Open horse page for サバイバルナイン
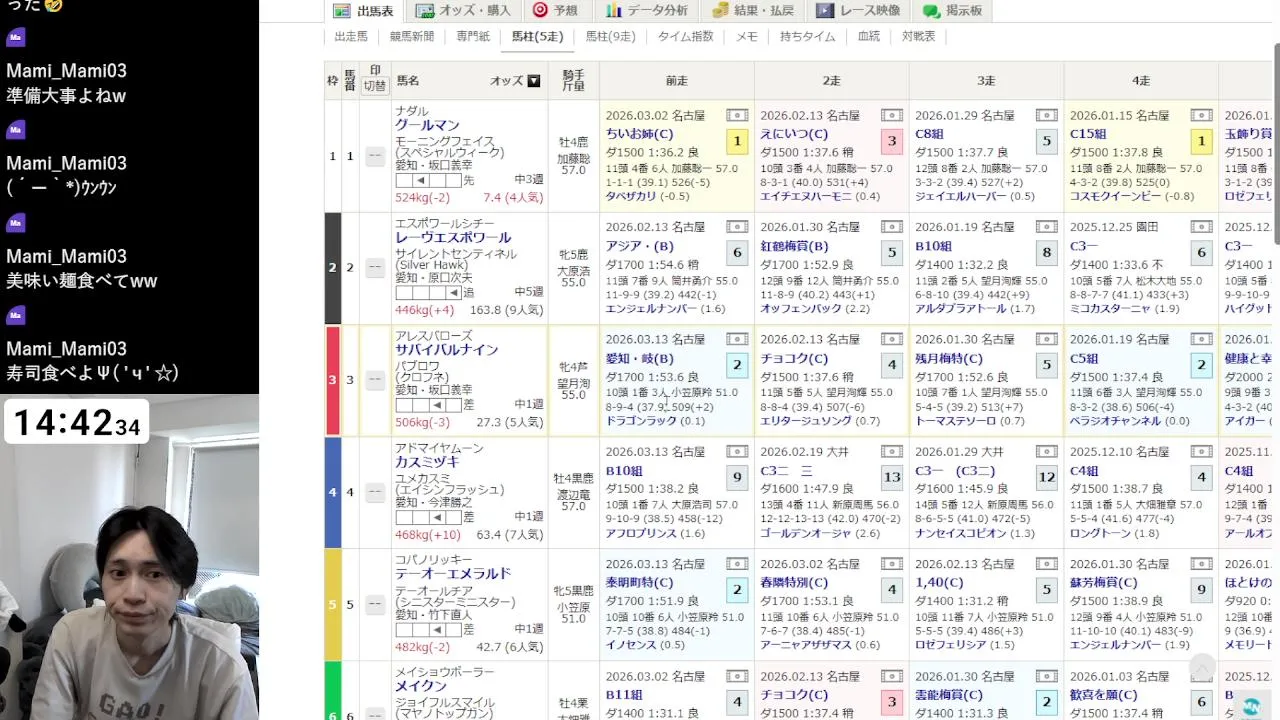The image size is (1280, 720). click(x=446, y=350)
